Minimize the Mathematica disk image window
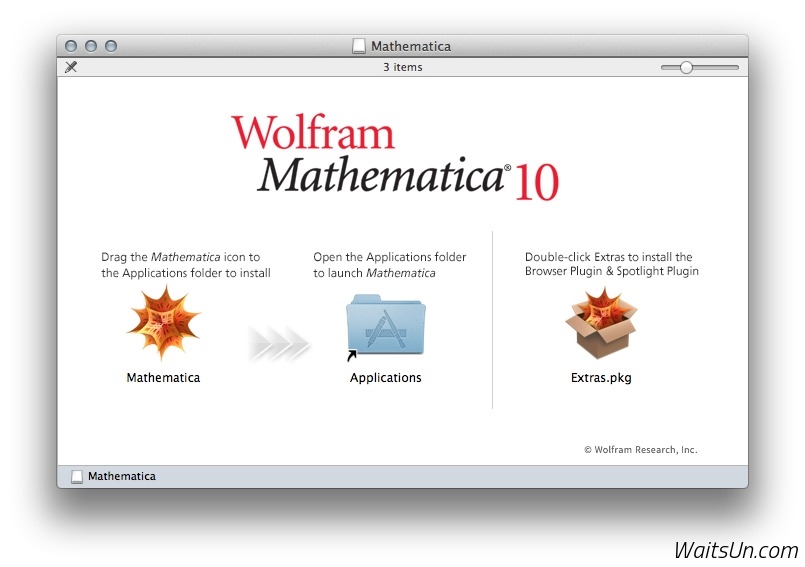This screenshot has width=805, height=567. [x=91, y=46]
